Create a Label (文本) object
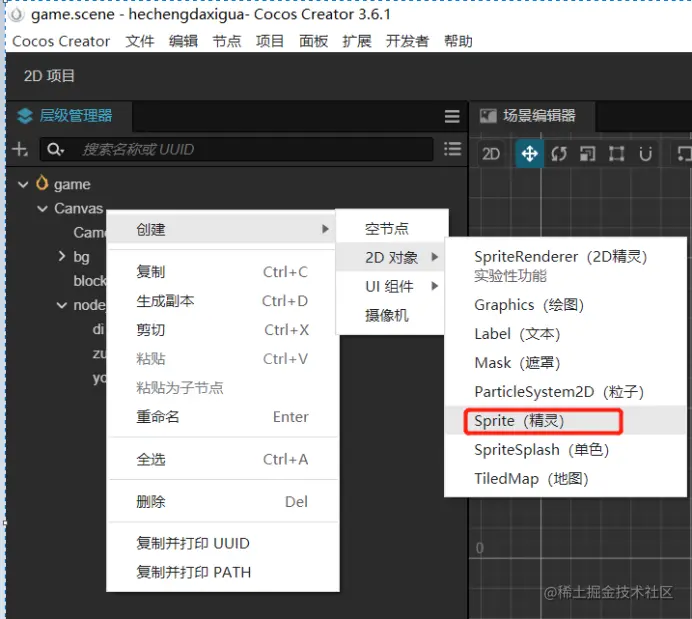This screenshot has height=619, width=692. click(x=565, y=334)
